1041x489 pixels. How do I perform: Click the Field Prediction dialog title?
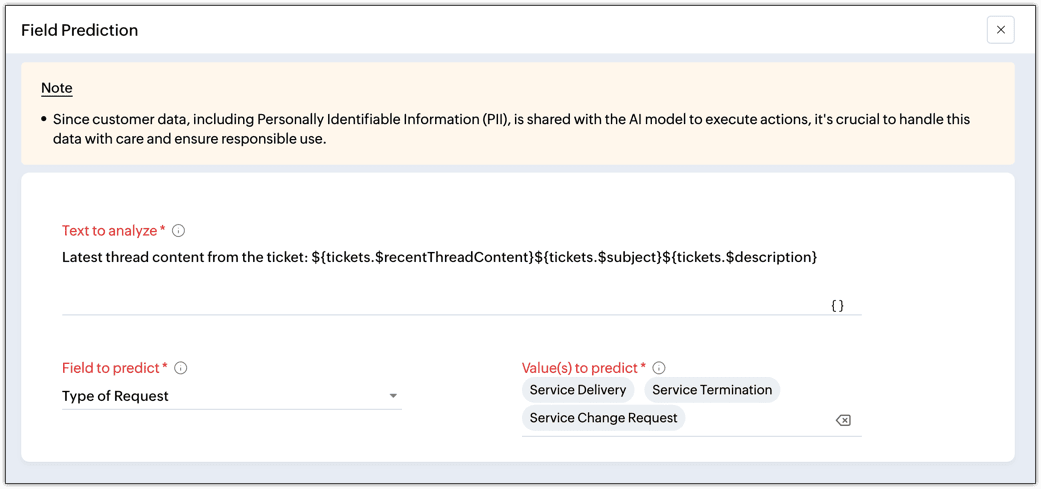point(80,30)
